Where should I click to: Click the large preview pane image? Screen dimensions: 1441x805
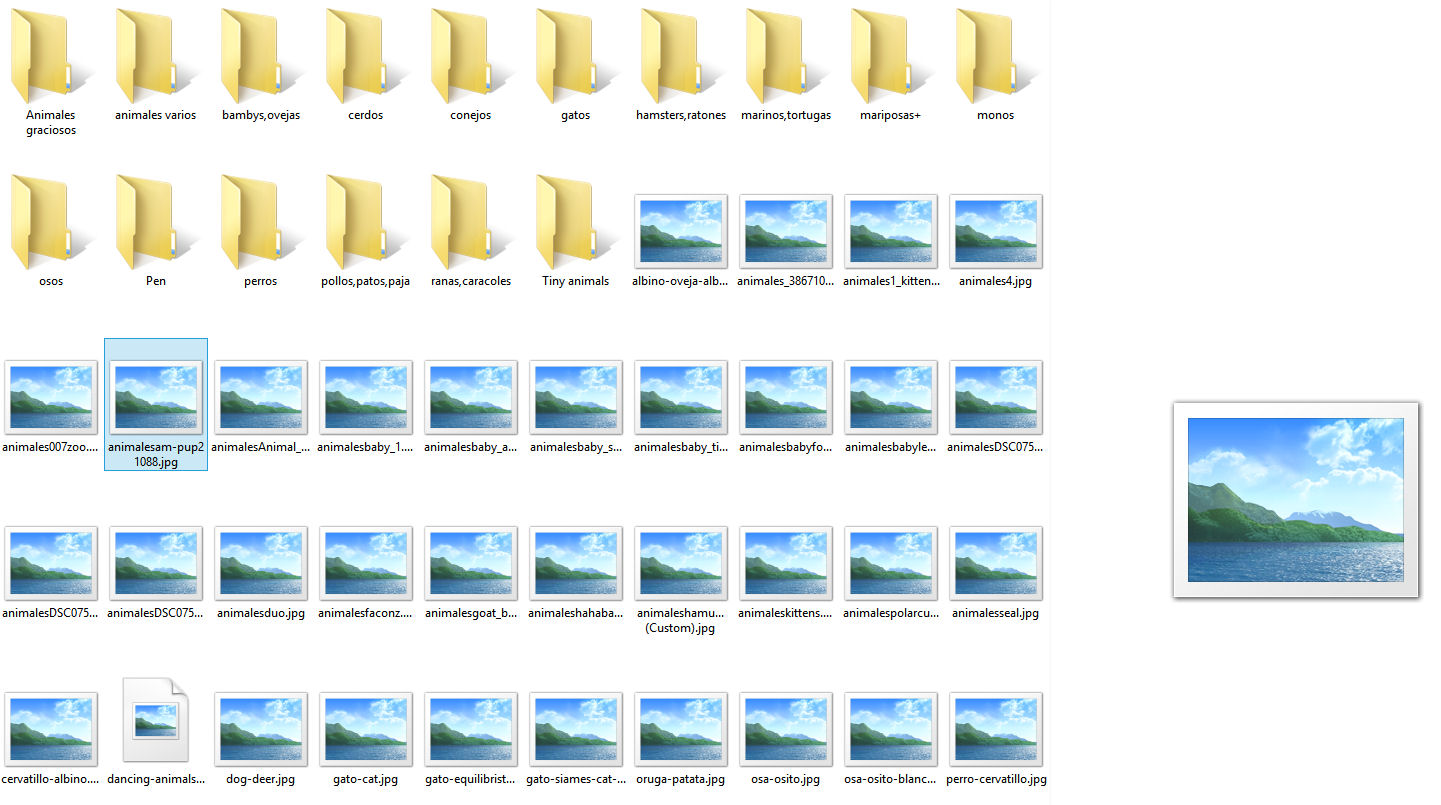click(x=1295, y=500)
